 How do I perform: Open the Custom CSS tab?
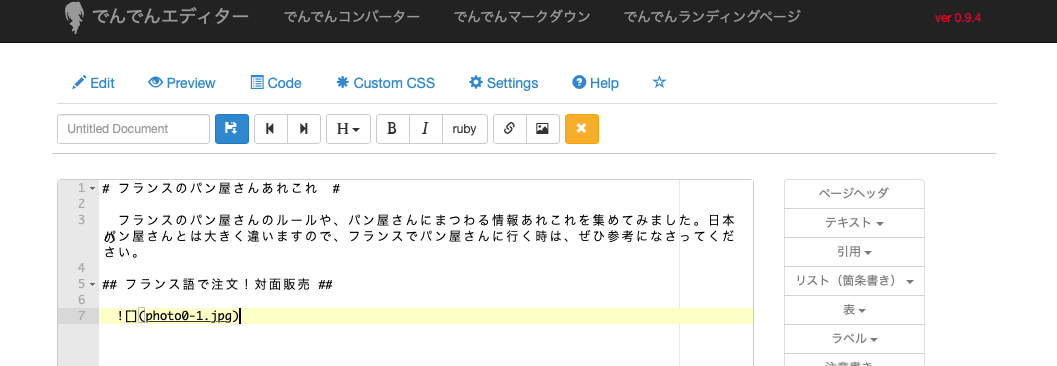click(386, 83)
